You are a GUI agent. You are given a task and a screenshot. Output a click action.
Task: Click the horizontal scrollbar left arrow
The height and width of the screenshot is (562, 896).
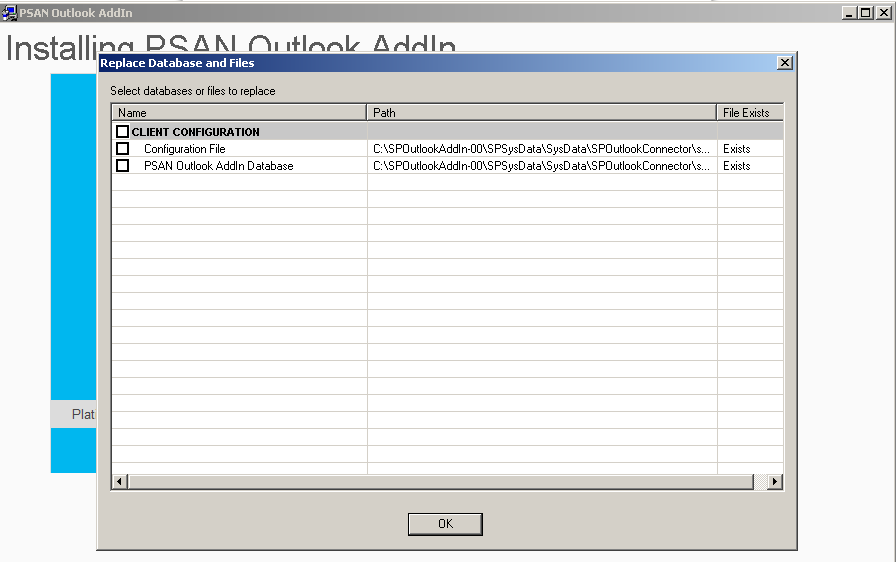[119, 481]
